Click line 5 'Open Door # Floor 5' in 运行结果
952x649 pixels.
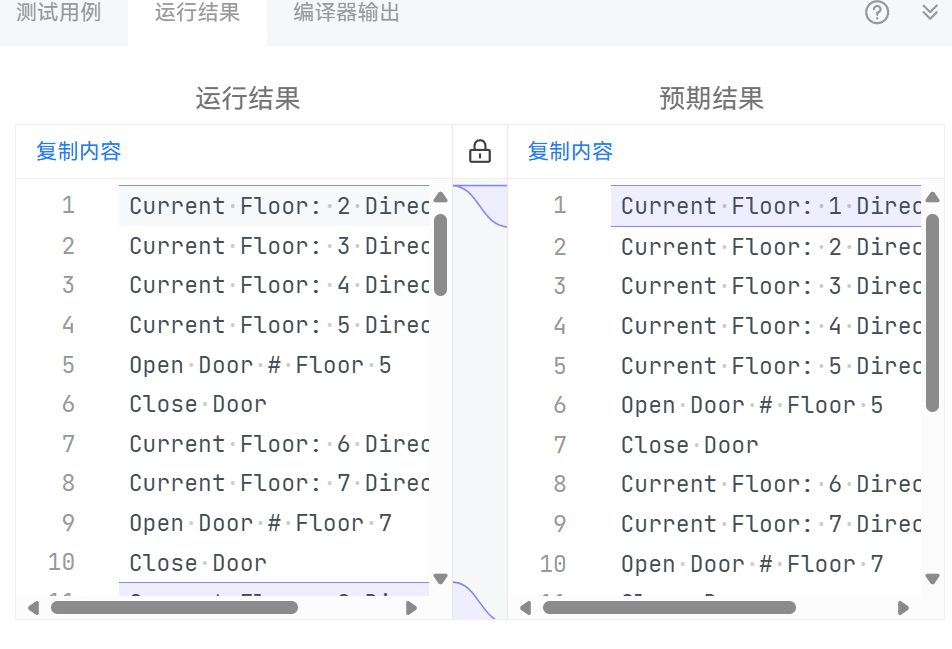(x=260, y=365)
